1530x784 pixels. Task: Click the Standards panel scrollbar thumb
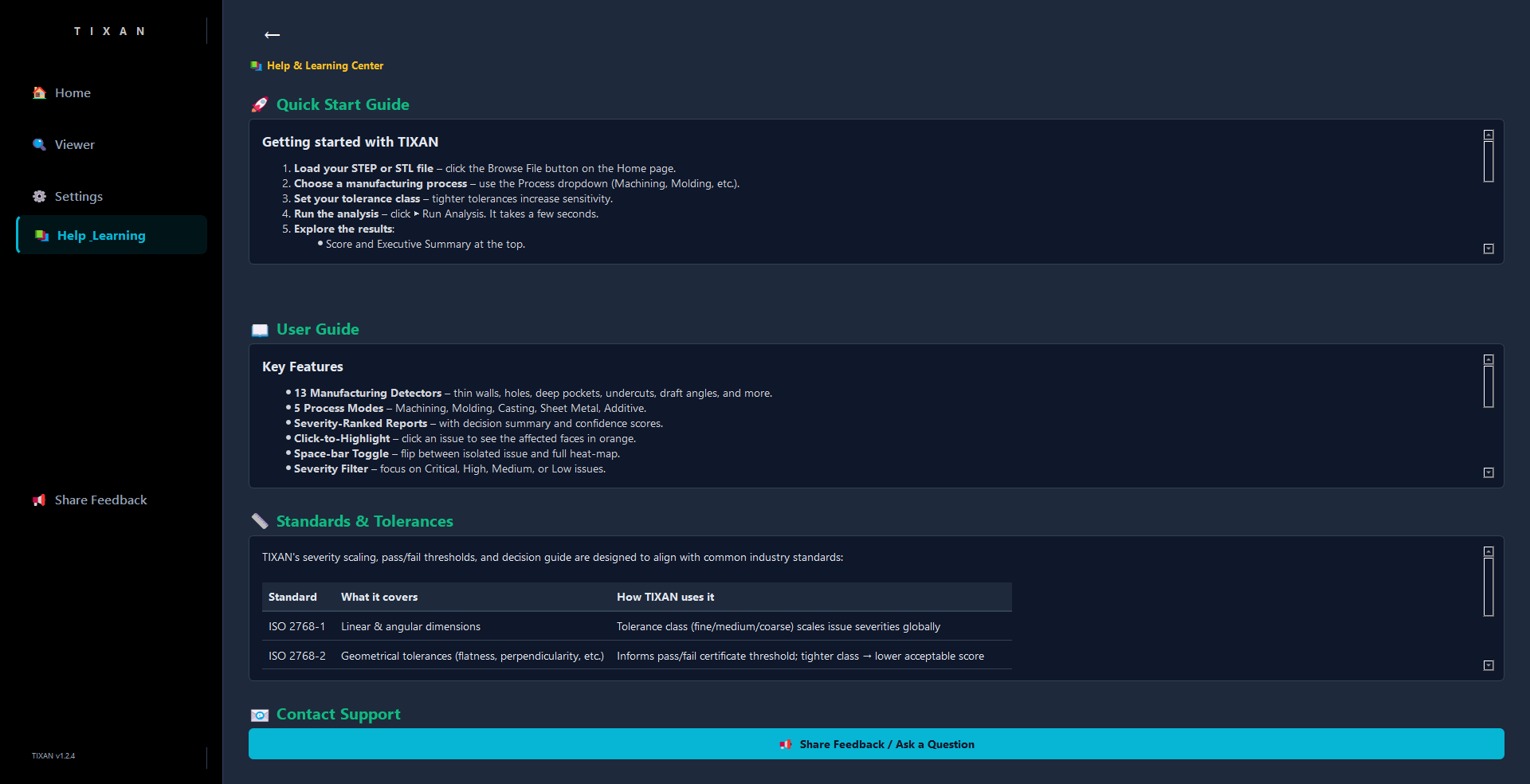1489,587
